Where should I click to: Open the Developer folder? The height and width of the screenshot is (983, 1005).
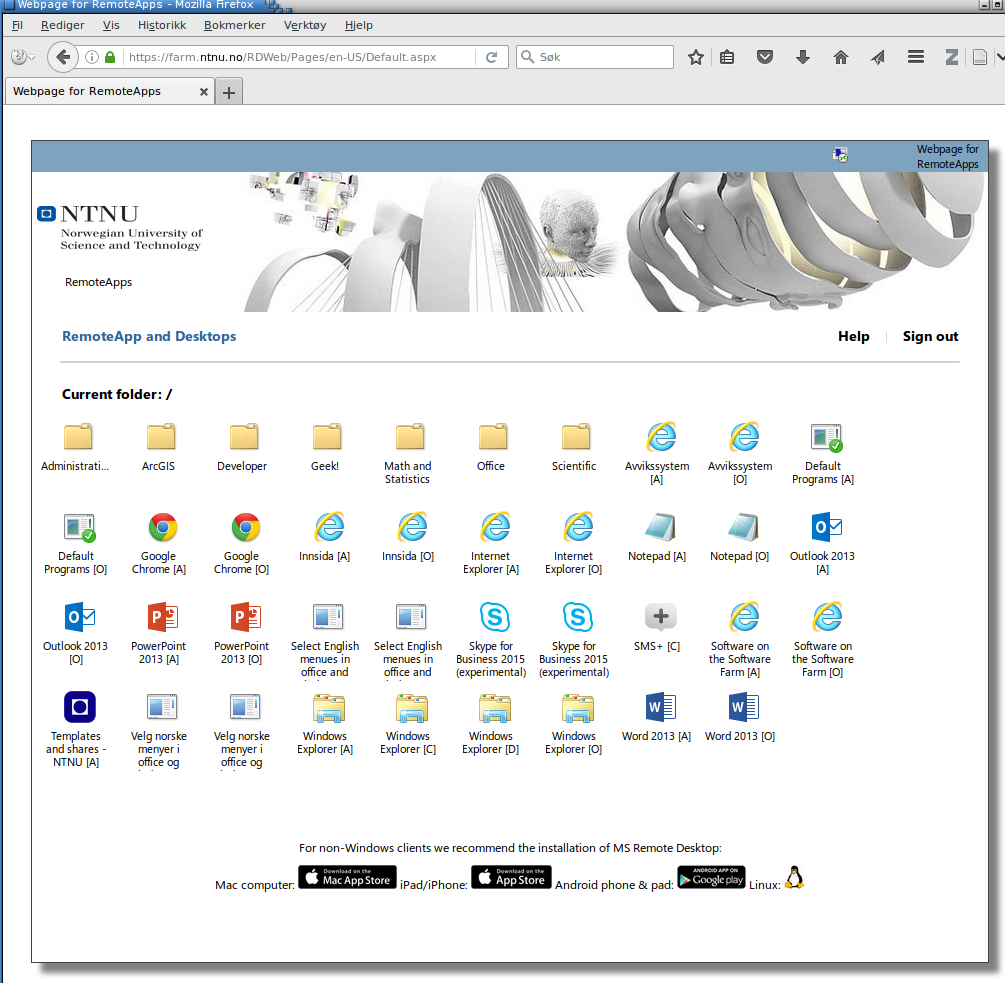coord(244,437)
